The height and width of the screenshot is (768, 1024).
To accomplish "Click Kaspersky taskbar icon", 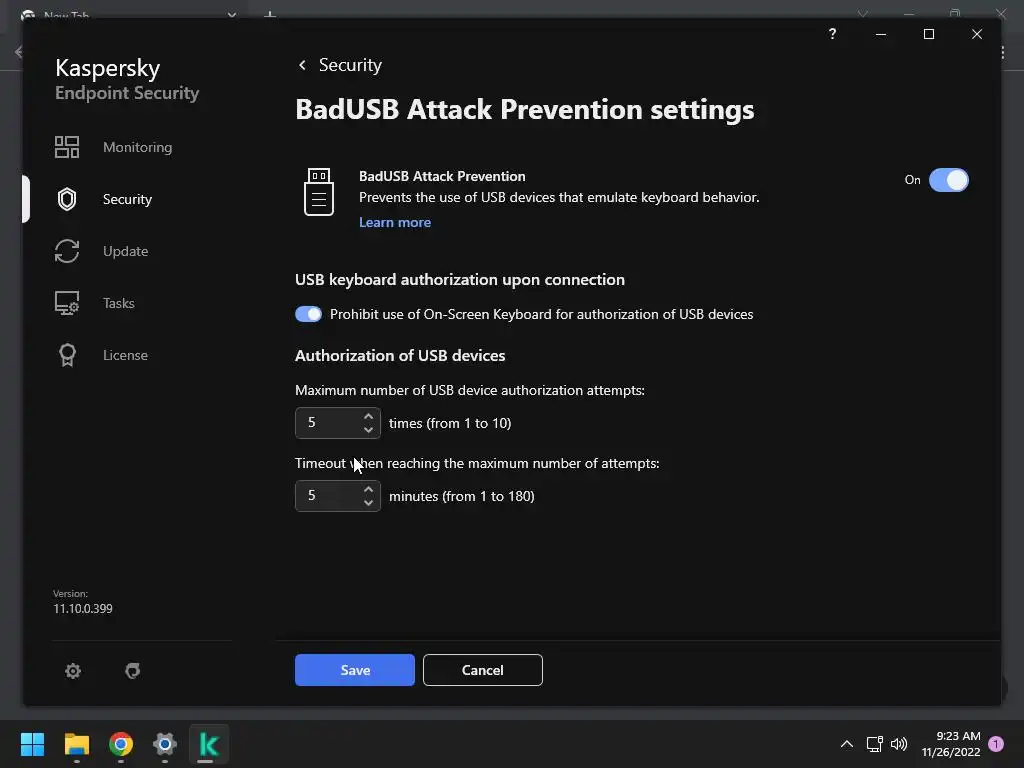I will (x=208, y=744).
